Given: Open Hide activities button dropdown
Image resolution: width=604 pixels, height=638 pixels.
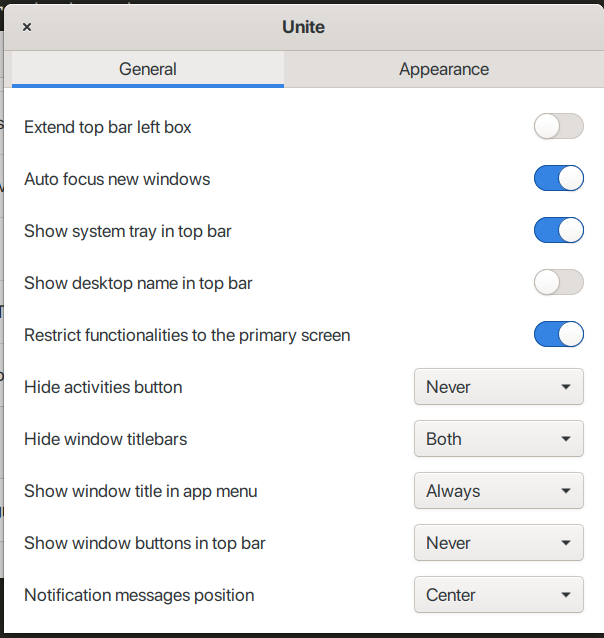Looking at the screenshot, I should tap(499, 387).
